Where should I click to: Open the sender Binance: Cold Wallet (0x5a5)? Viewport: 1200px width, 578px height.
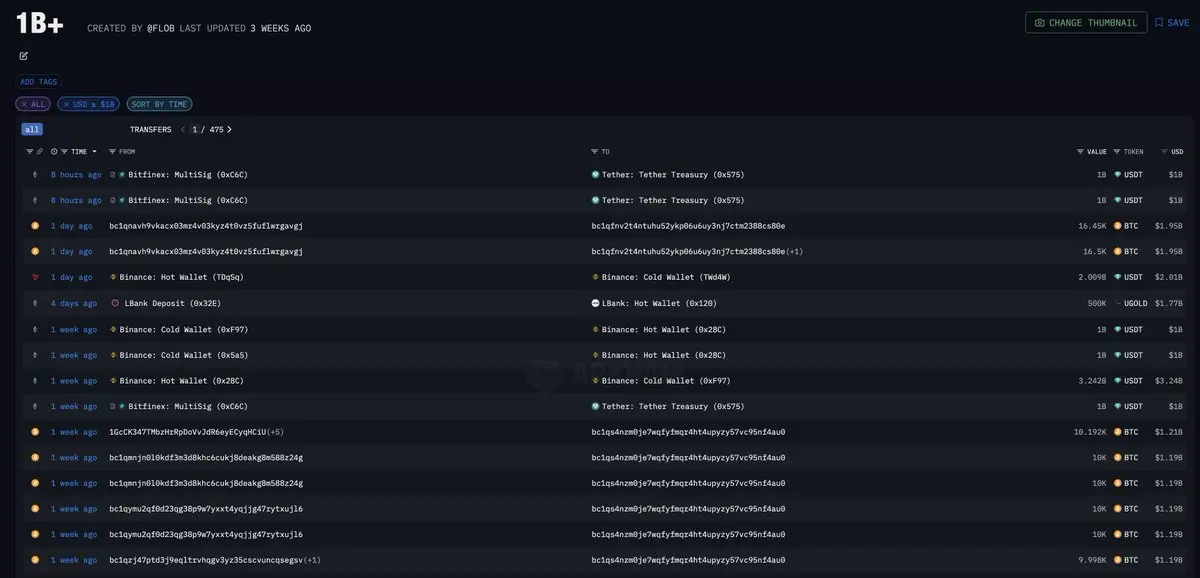point(184,355)
